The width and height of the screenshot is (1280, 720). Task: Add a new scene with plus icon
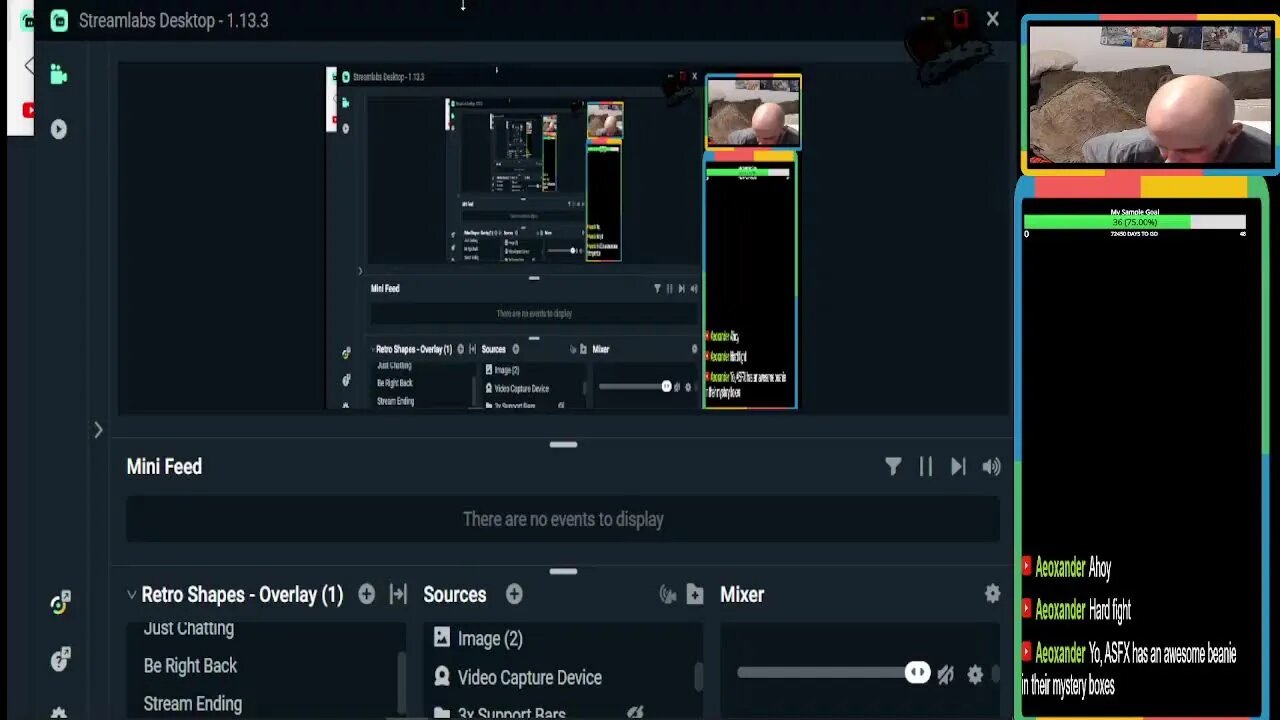point(367,594)
